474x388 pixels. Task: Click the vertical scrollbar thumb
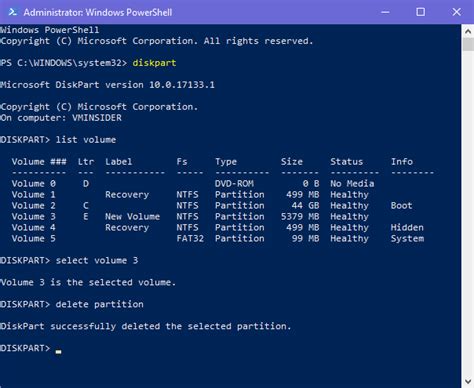[x=468, y=44]
